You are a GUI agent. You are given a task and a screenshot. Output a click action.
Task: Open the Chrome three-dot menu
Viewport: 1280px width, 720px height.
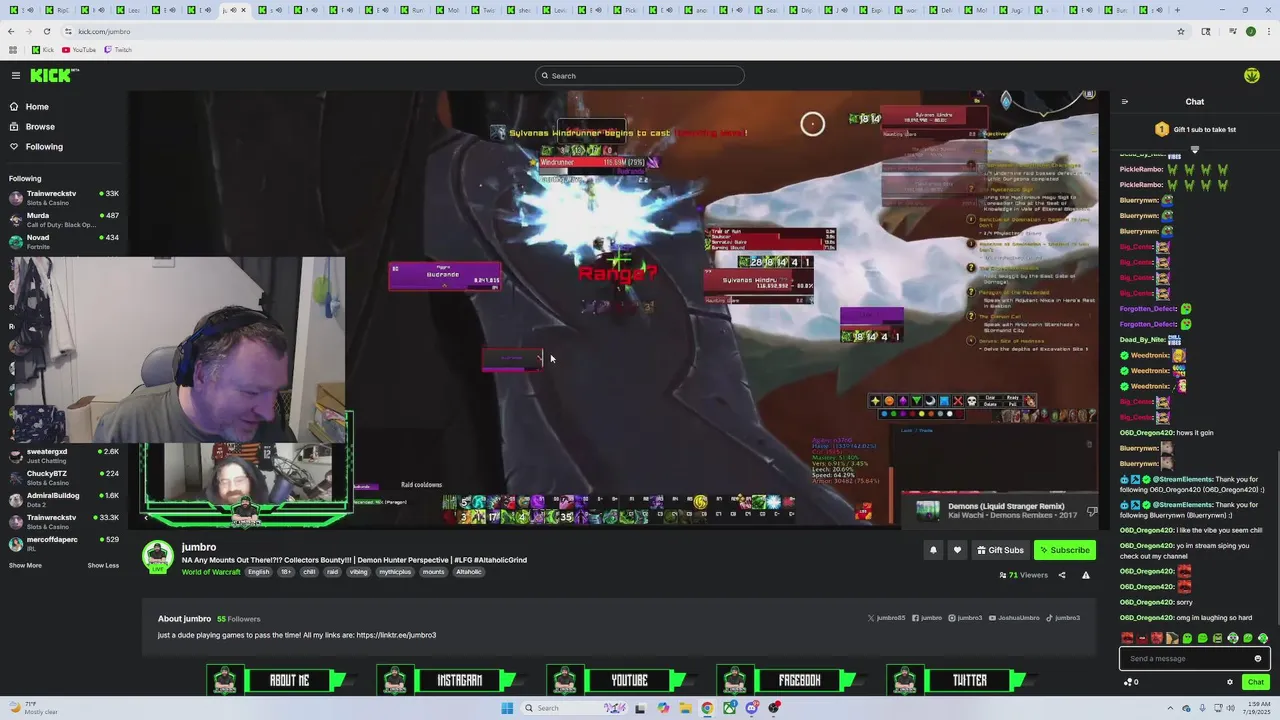pos(1269,31)
